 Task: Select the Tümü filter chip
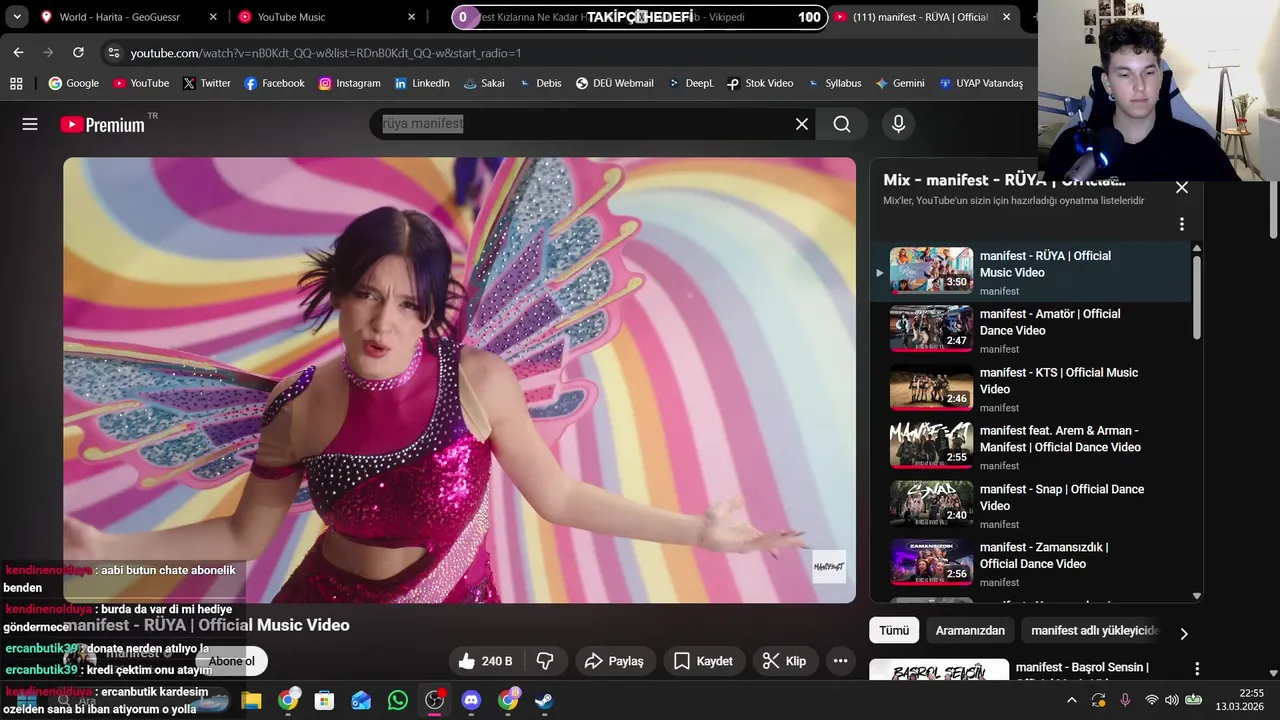coord(894,631)
